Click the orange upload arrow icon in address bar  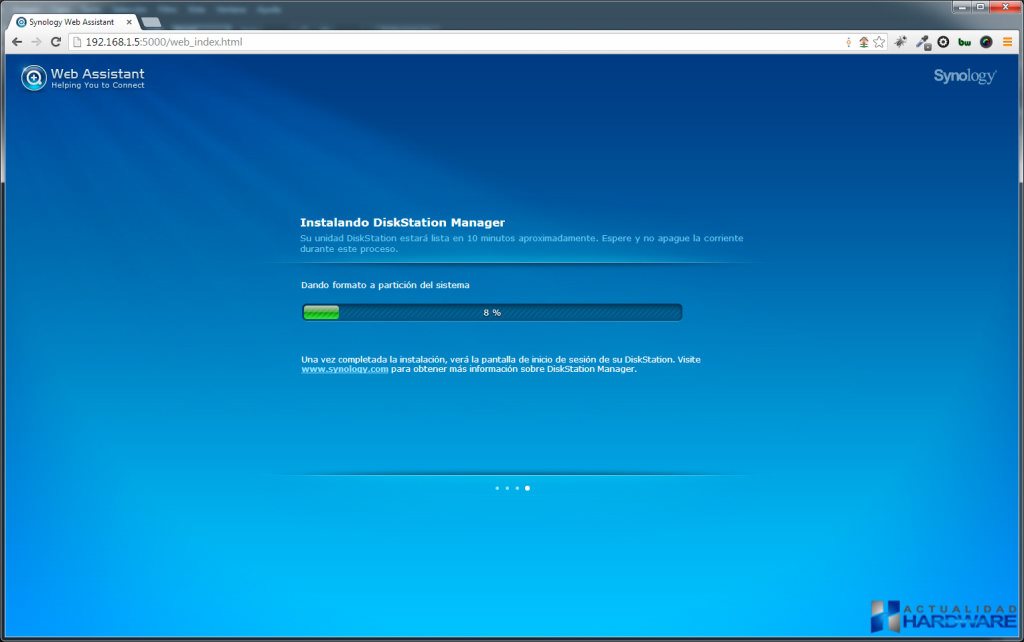coord(863,42)
